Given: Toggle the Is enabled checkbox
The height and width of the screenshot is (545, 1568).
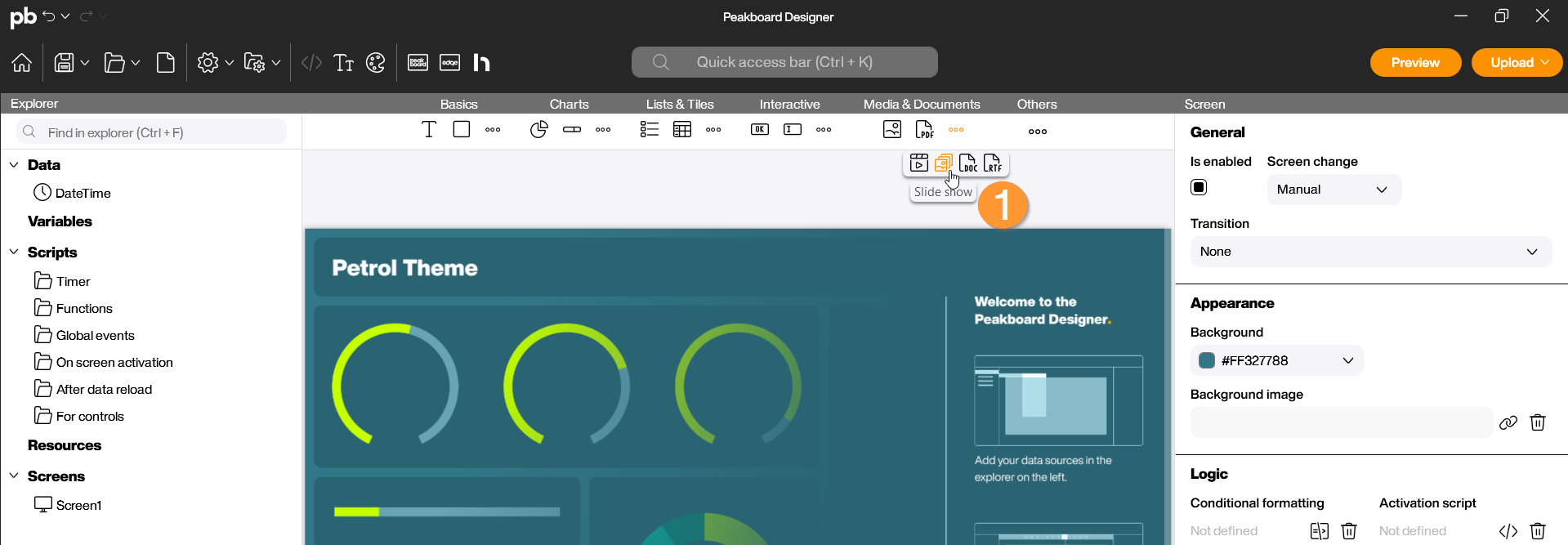Looking at the screenshot, I should [x=1199, y=188].
